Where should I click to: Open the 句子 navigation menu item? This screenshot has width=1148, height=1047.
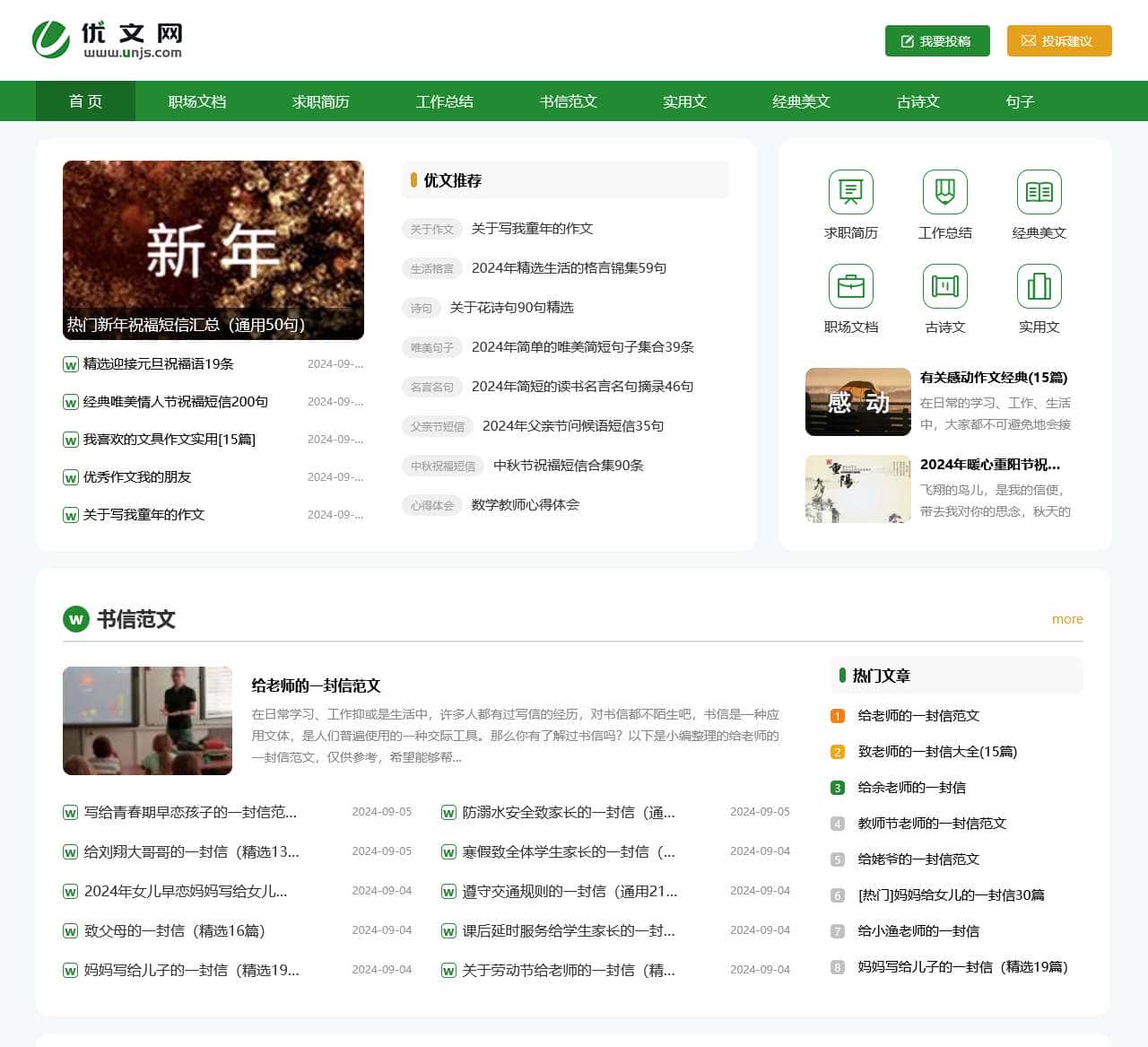click(1019, 101)
